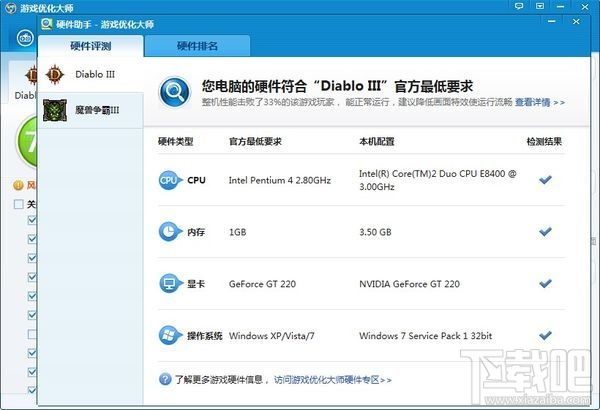
Task: Click the Intel Pentium 4 2.80GHz requirement
Action: (x=280, y=180)
